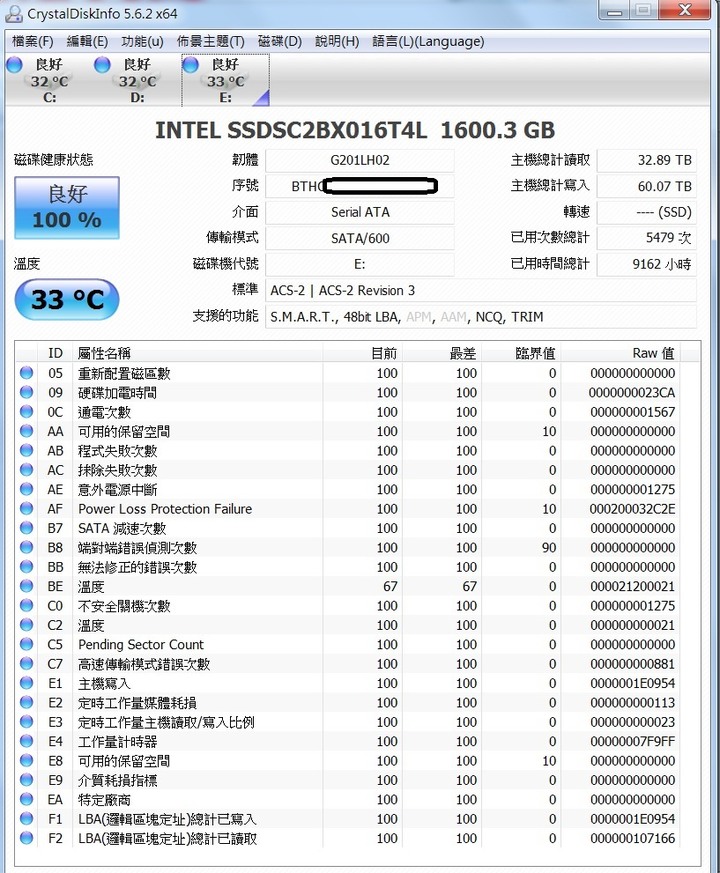720x873 pixels.
Task: Click the status orb for attribute B7
Action: tap(26, 528)
